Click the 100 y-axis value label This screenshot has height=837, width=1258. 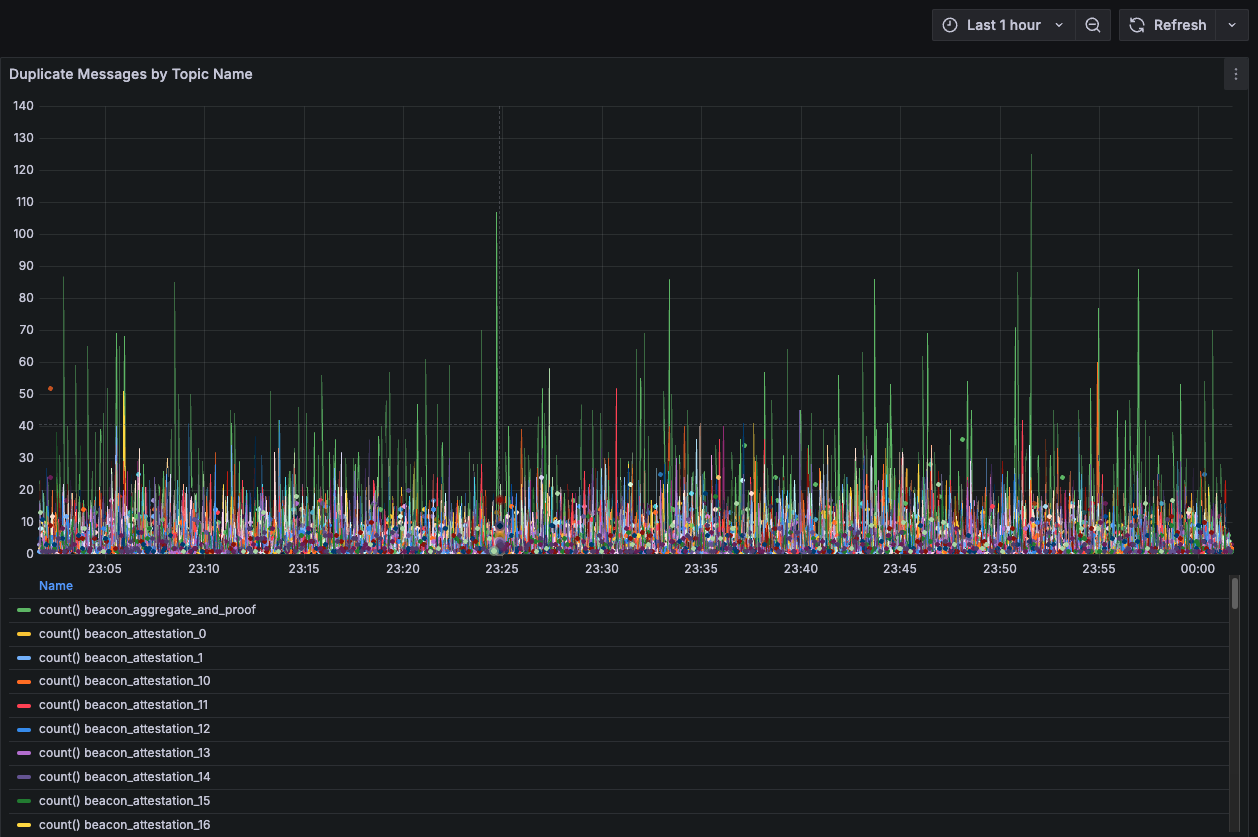23,234
